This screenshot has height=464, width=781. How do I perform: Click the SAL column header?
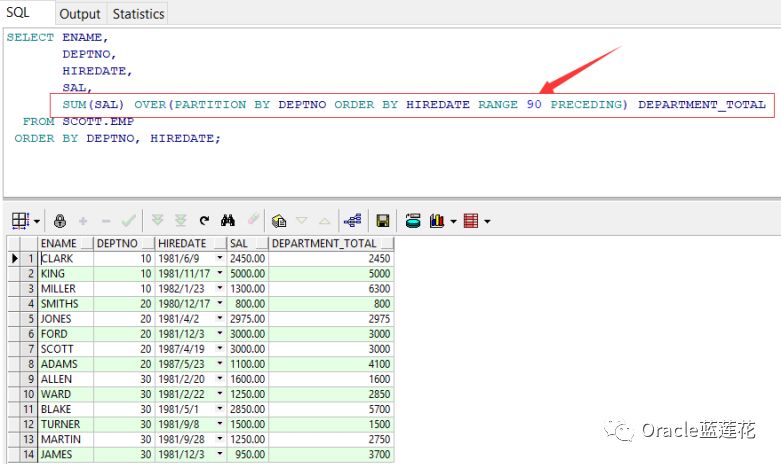pyautogui.click(x=248, y=243)
